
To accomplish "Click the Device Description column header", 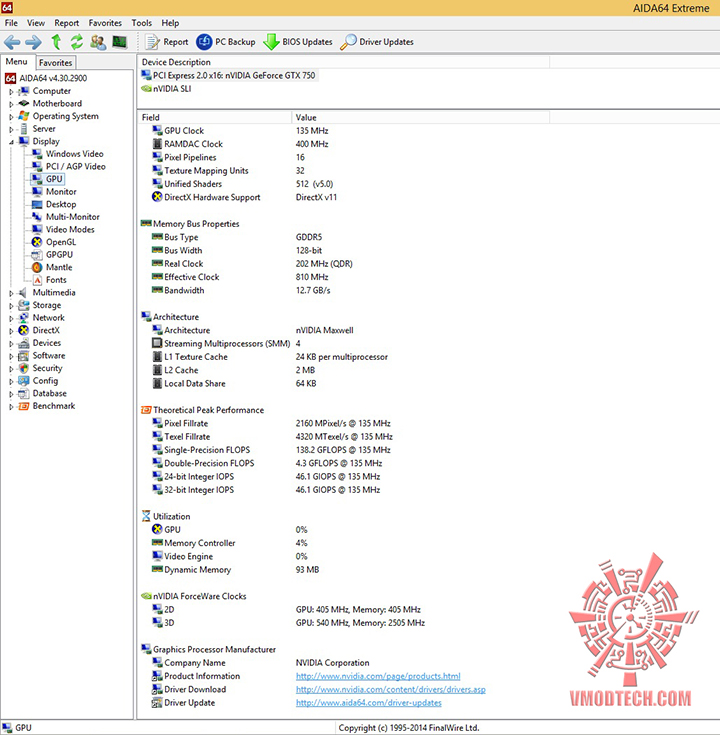I will 344,62.
